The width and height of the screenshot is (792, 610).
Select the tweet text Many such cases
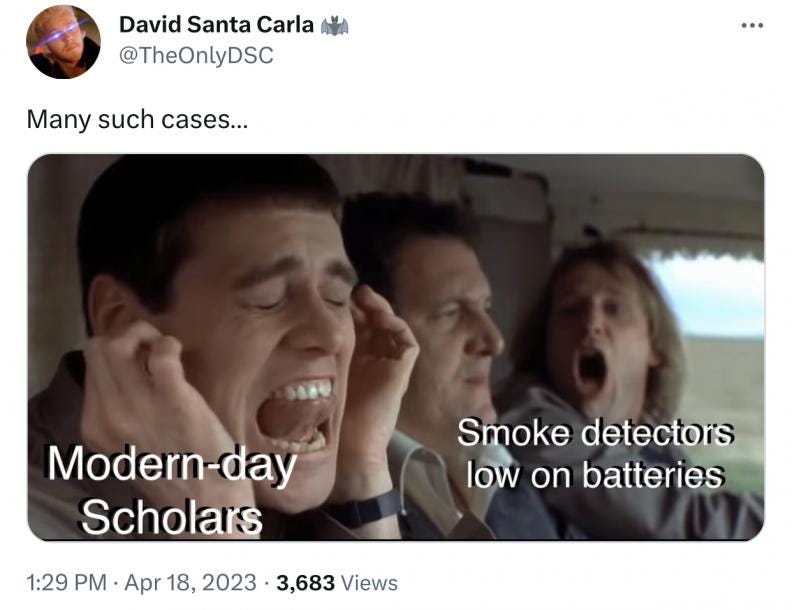click(x=137, y=120)
